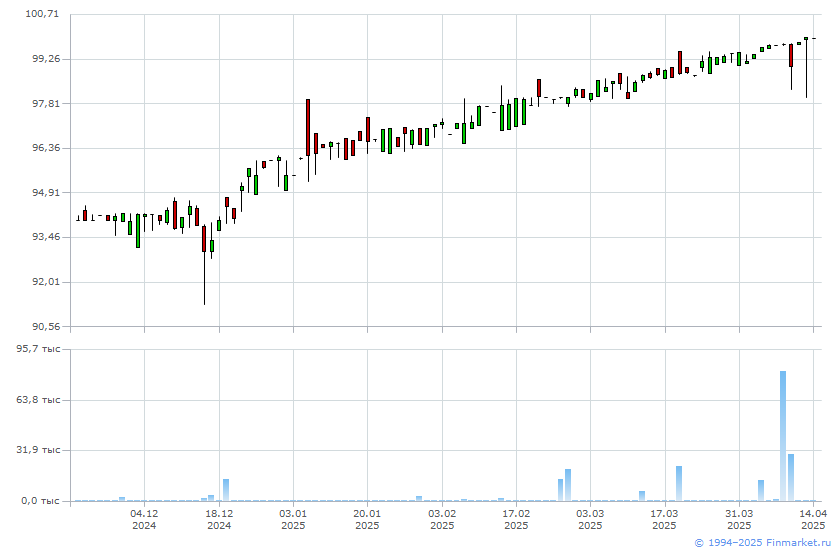Click the volume label 95,7 тыс
The width and height of the screenshot is (840, 550).
pyautogui.click(x=38, y=349)
